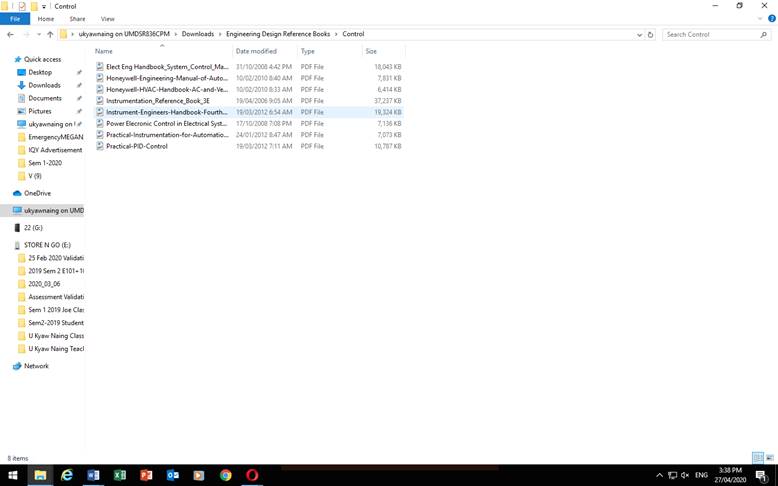
Task: Show hidden system tray icons
Action: click(659, 475)
